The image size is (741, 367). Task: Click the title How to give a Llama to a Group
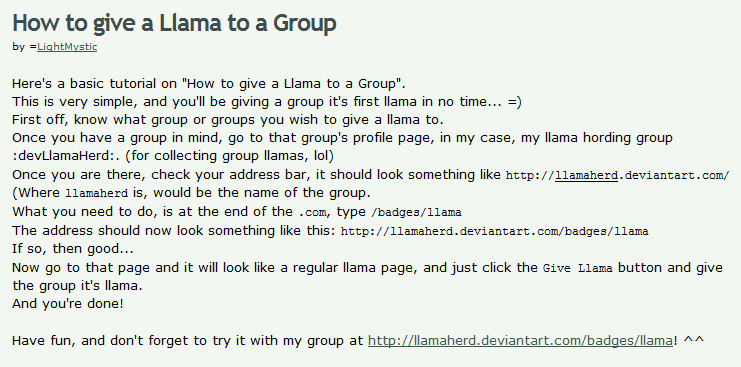pos(174,22)
